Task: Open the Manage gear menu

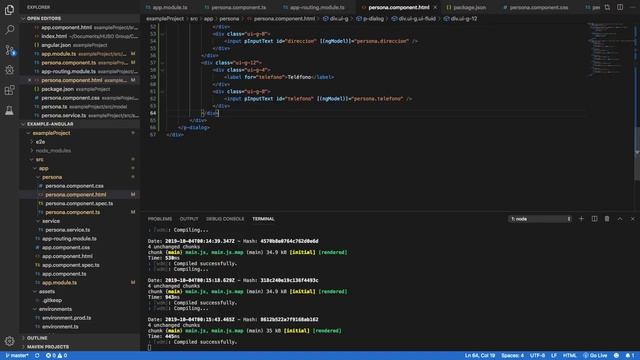Action: tap(9, 341)
